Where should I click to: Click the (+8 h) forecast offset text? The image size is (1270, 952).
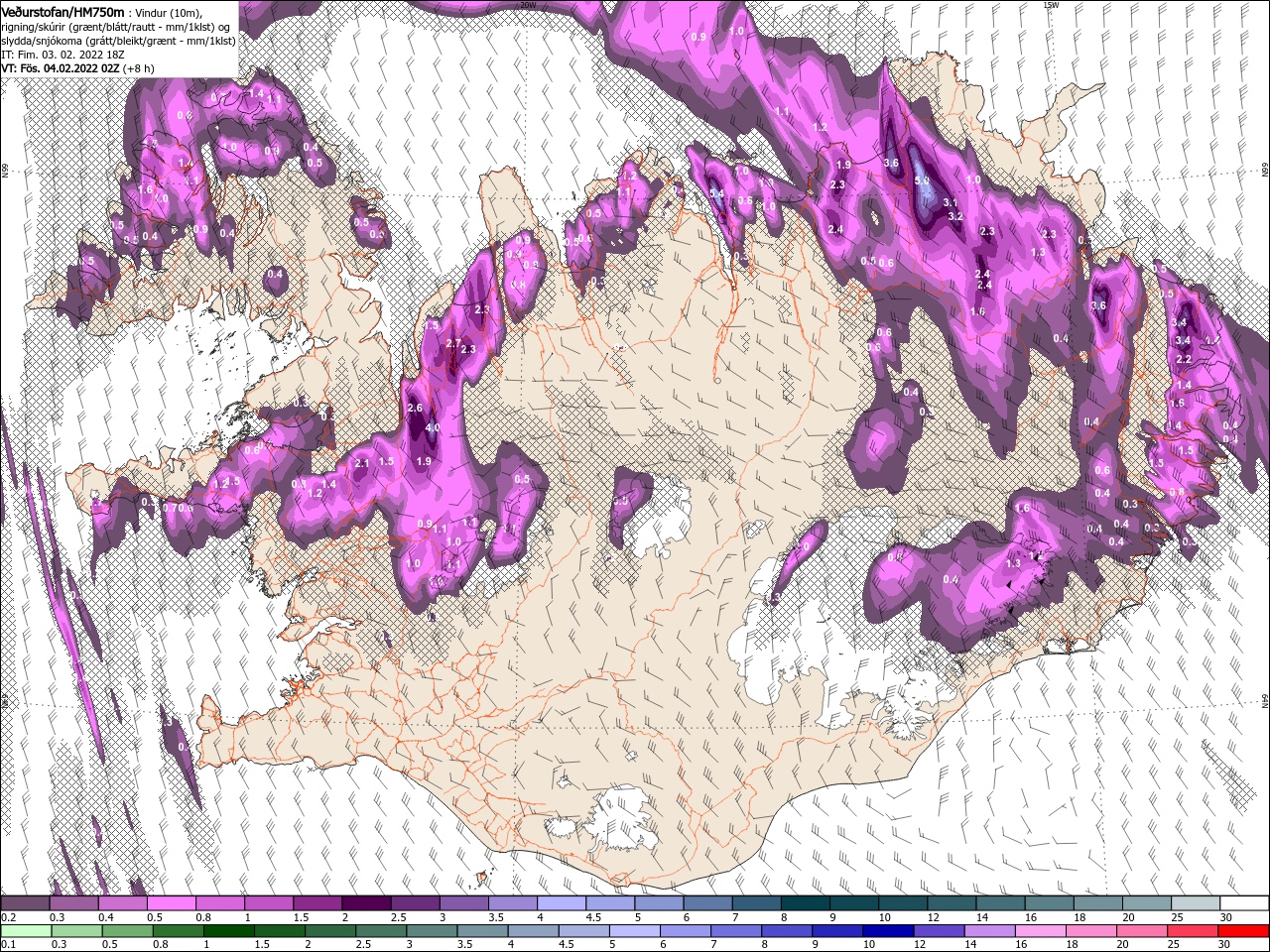(138, 68)
